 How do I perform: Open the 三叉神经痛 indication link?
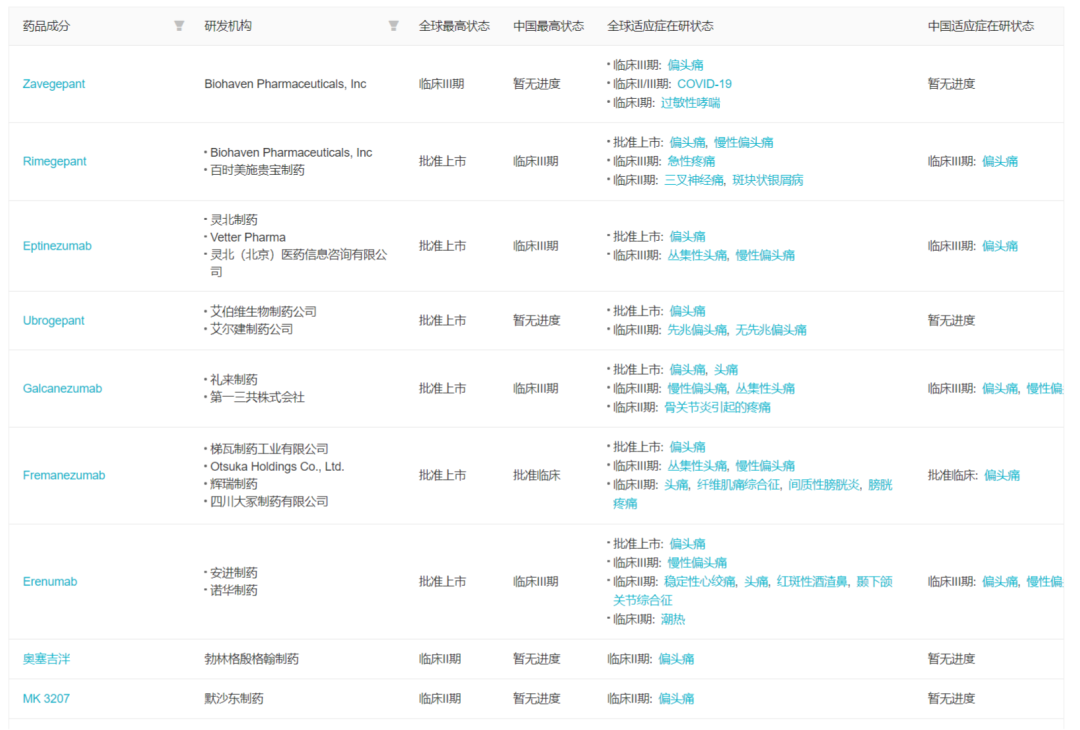pos(694,180)
